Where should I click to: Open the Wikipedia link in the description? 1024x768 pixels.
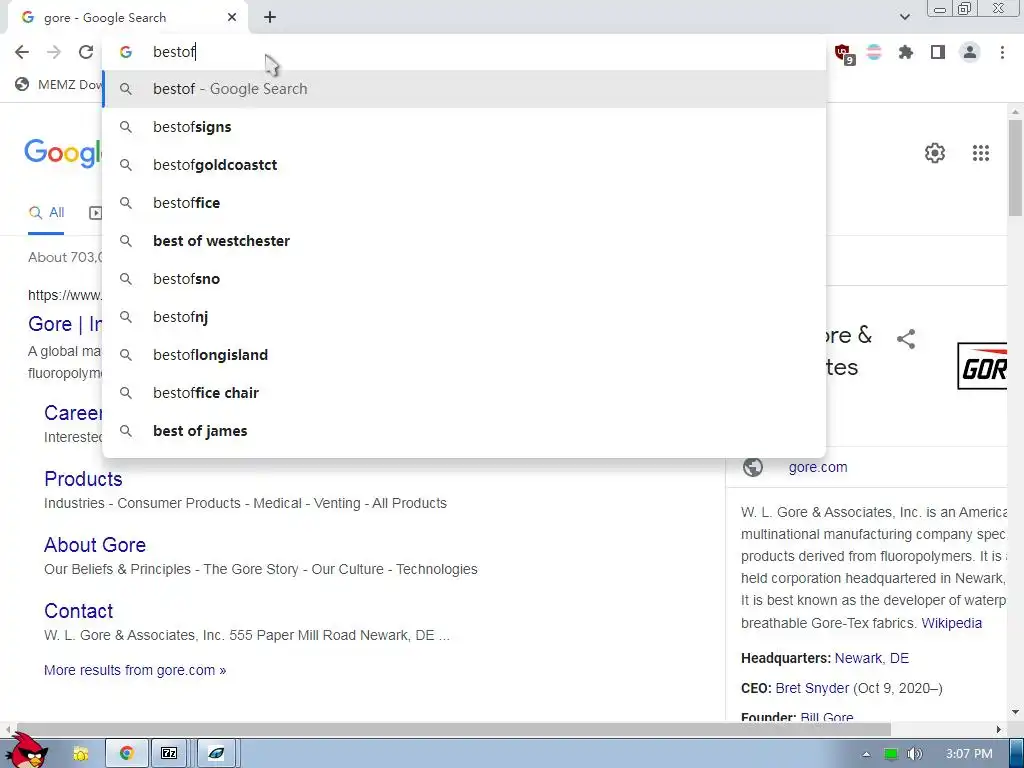point(952,623)
